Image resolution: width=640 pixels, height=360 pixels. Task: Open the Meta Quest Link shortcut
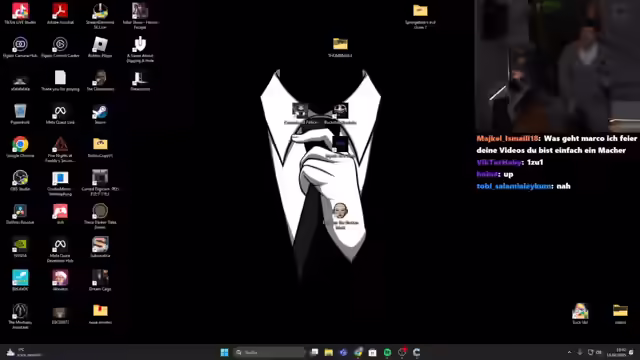tap(60, 114)
